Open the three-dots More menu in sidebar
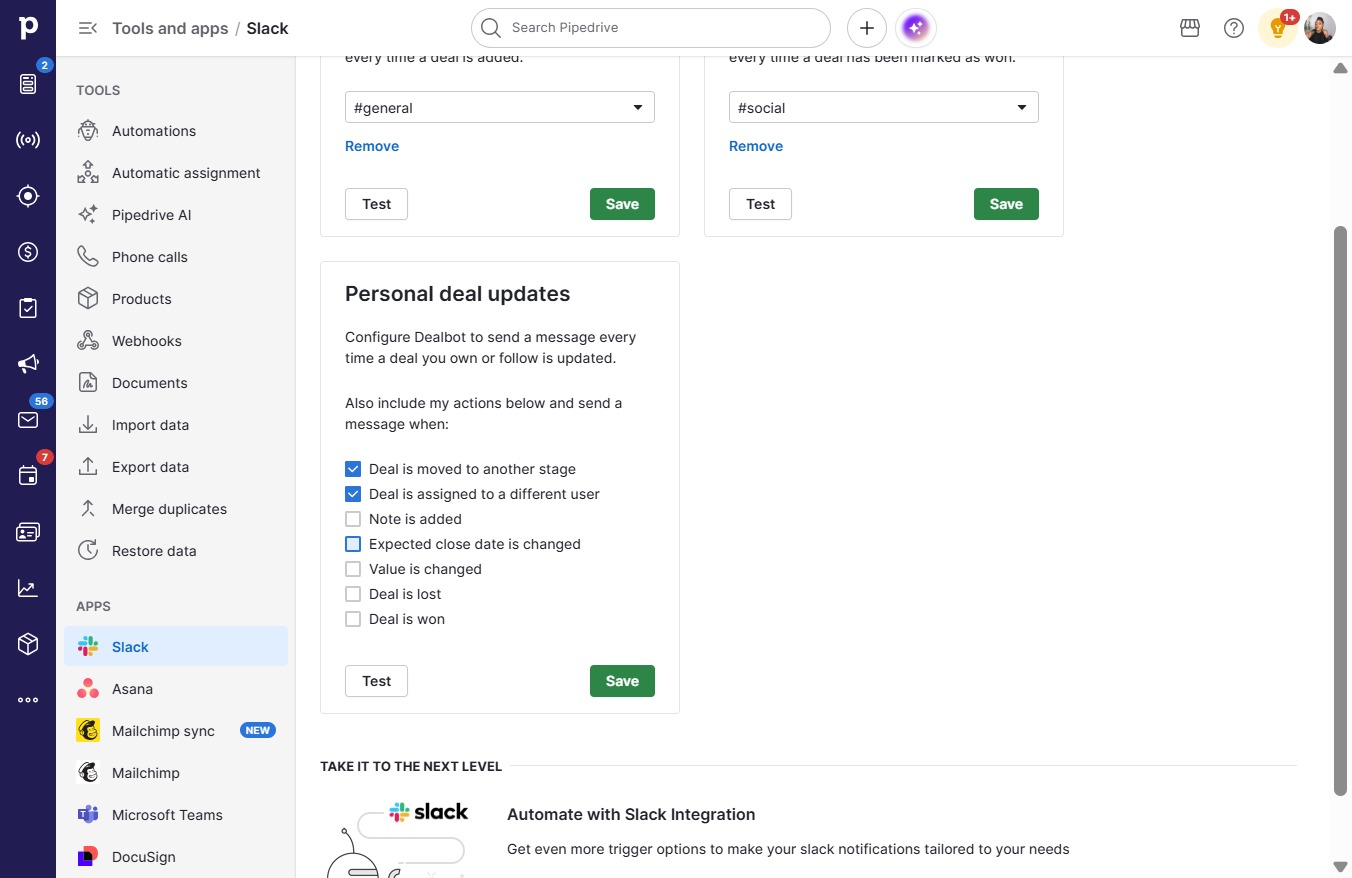 pos(28,700)
